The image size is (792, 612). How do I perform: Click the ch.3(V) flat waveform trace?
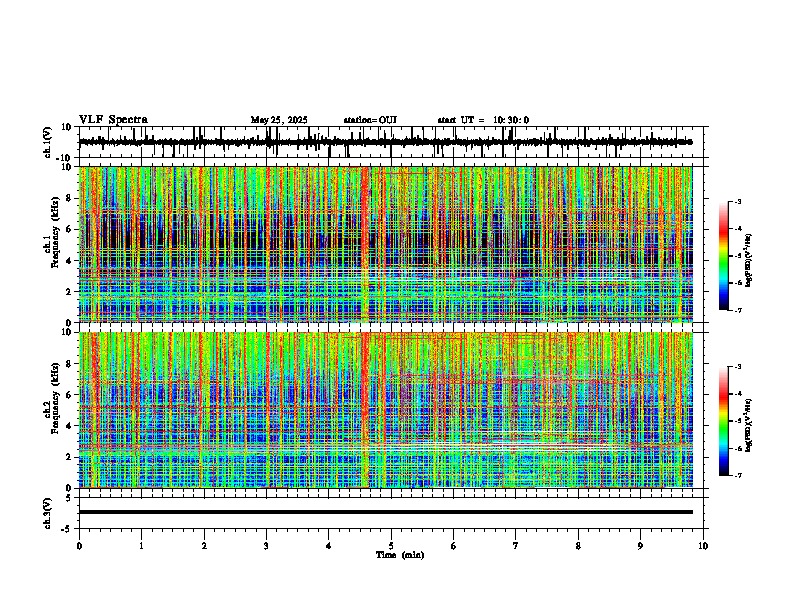click(386, 512)
